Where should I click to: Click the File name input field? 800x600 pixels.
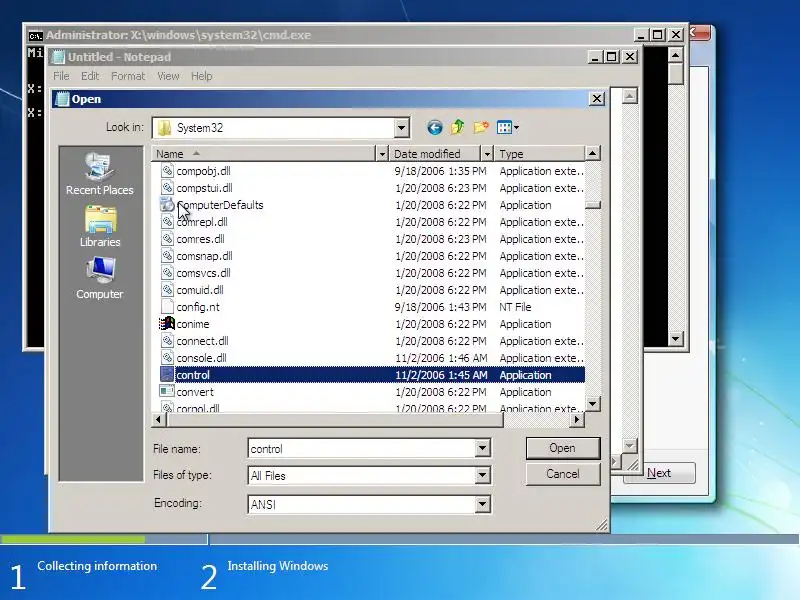(x=362, y=449)
